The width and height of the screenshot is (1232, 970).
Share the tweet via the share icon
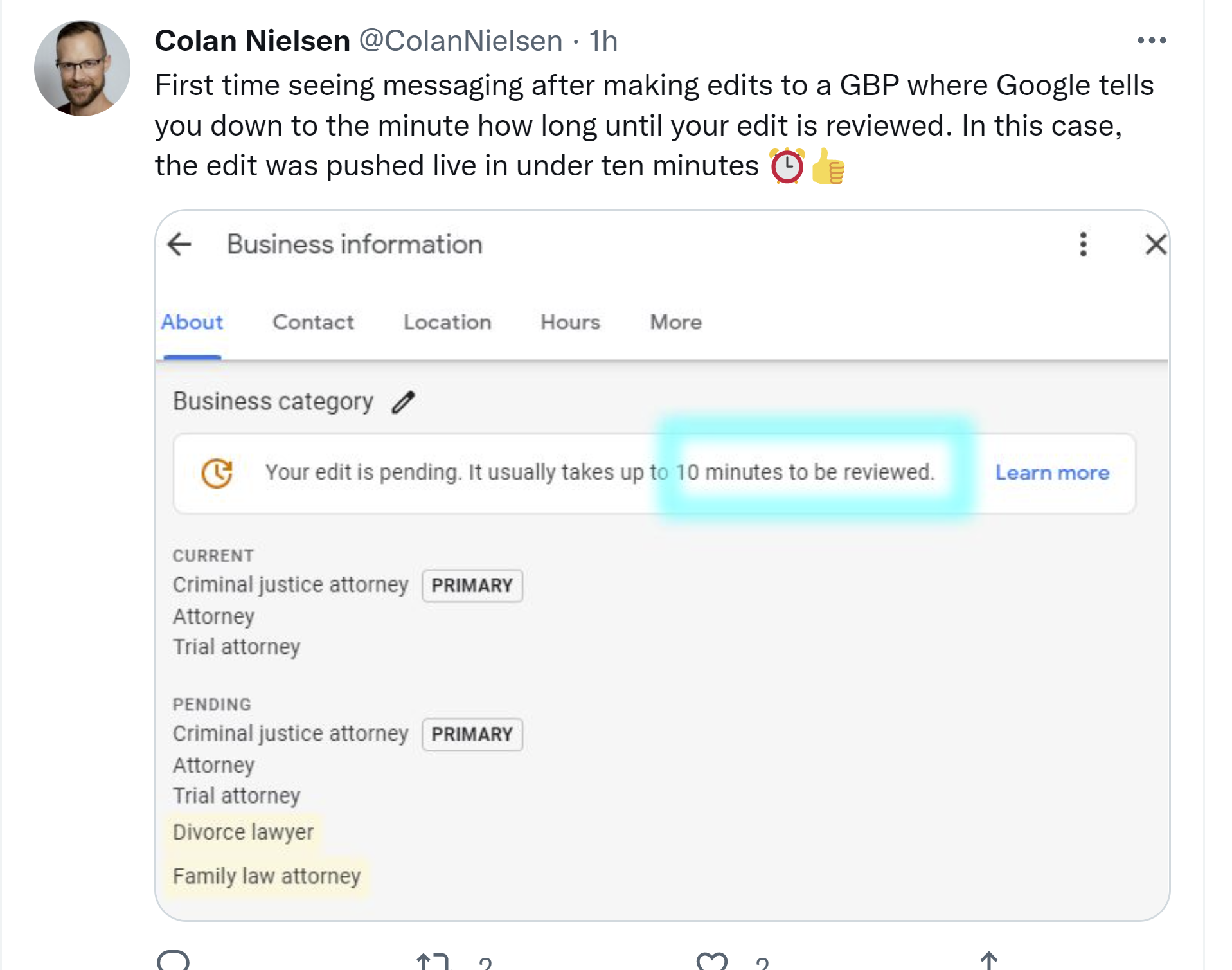988,960
